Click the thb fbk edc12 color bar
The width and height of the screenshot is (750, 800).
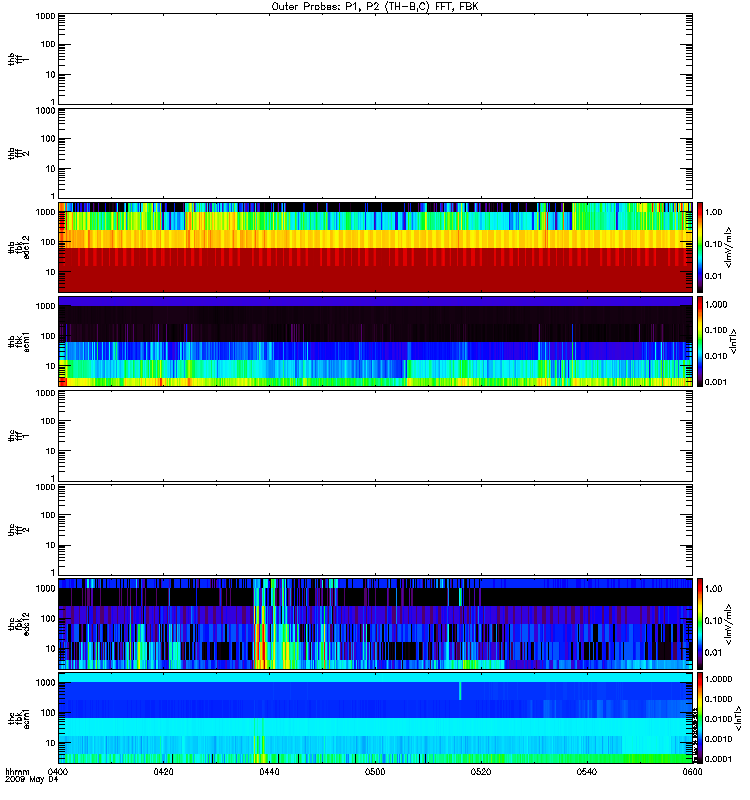point(700,247)
